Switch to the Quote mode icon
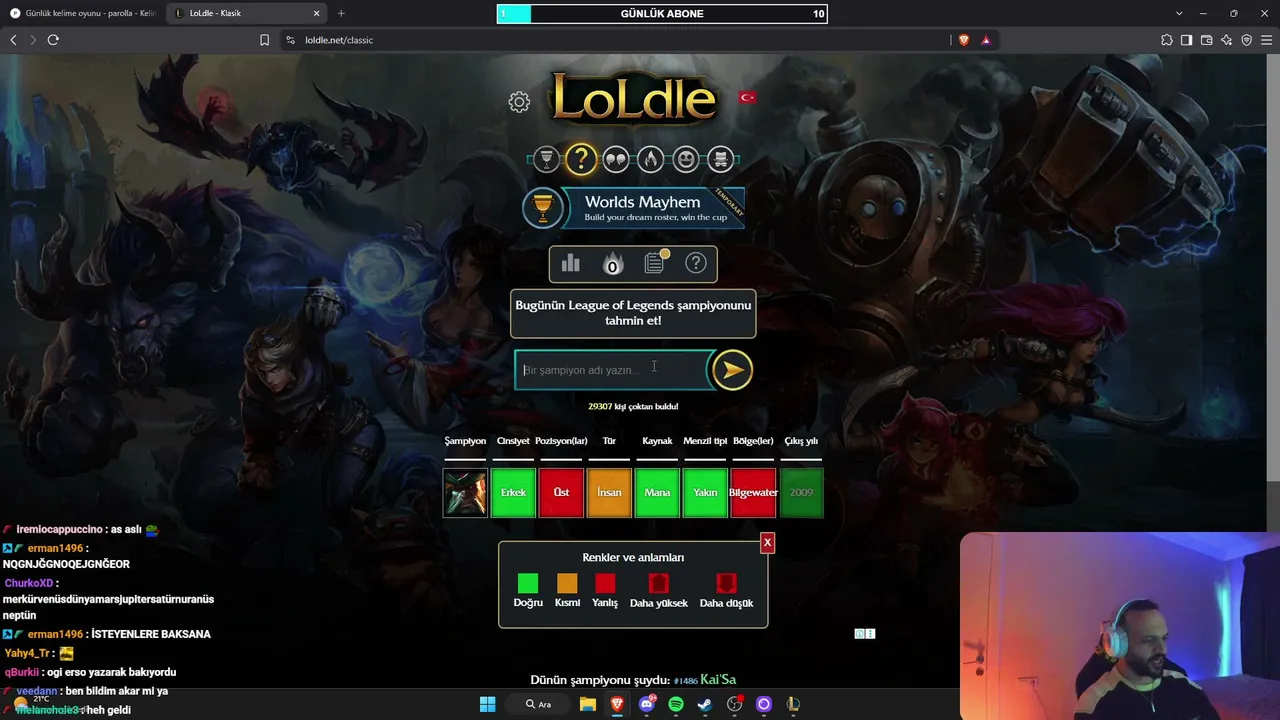This screenshot has width=1280, height=720. 616,158
